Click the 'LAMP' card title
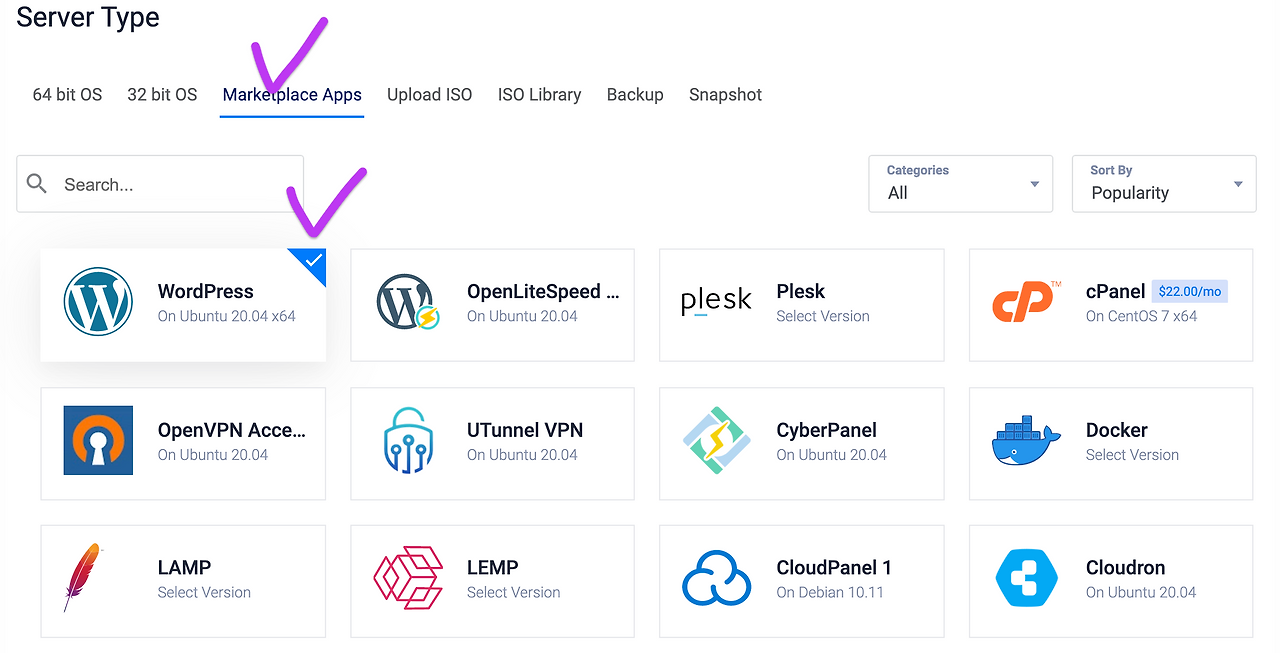Screen dimensions: 1280x653 pos(185,567)
